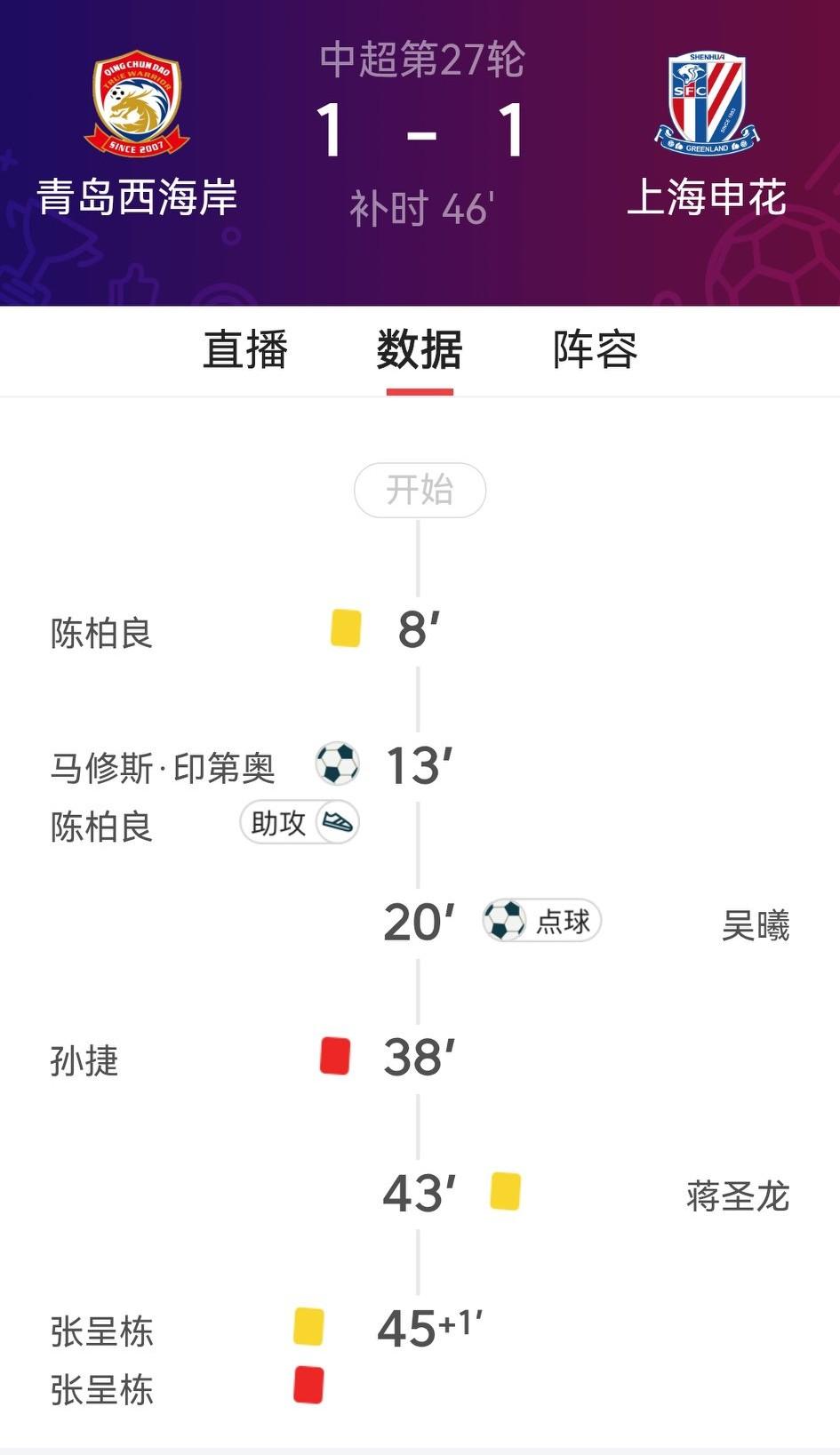Viewport: 840px width, 1455px height.
Task: Switch to the 直播 tab
Action: click(x=245, y=349)
